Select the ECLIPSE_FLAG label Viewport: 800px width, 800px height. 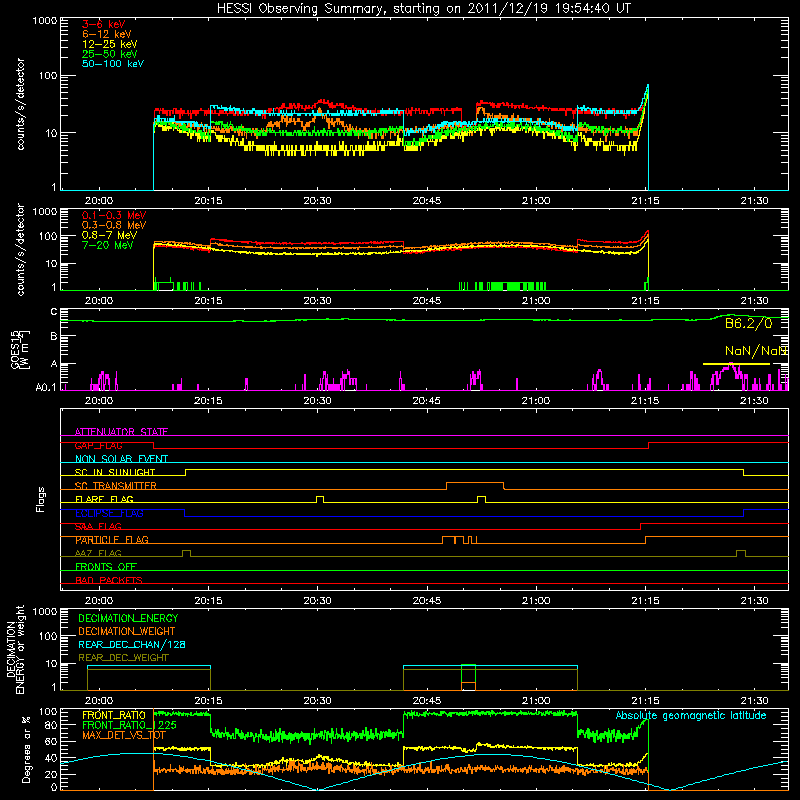[109, 513]
